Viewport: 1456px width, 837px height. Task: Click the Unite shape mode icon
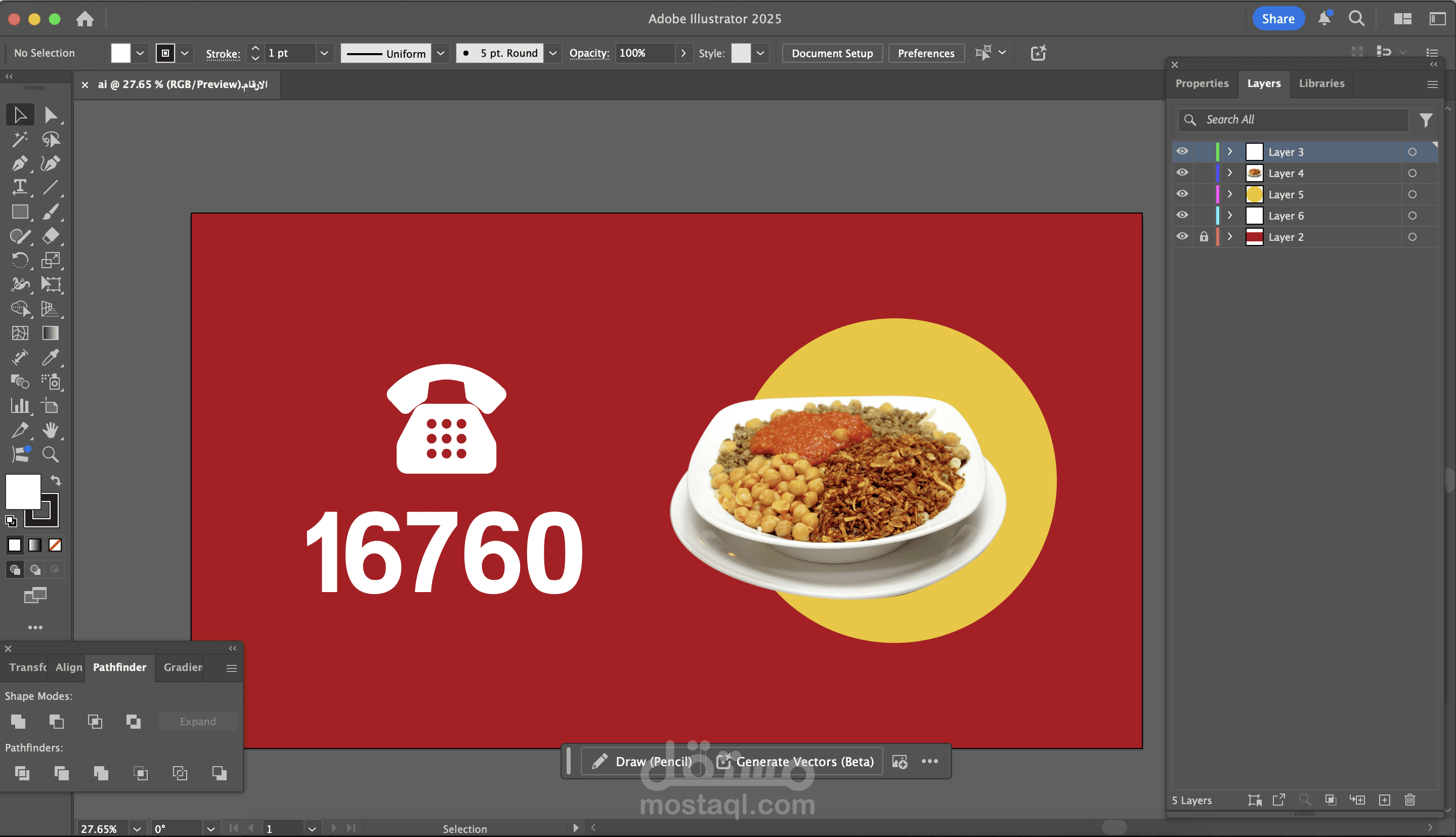(18, 722)
